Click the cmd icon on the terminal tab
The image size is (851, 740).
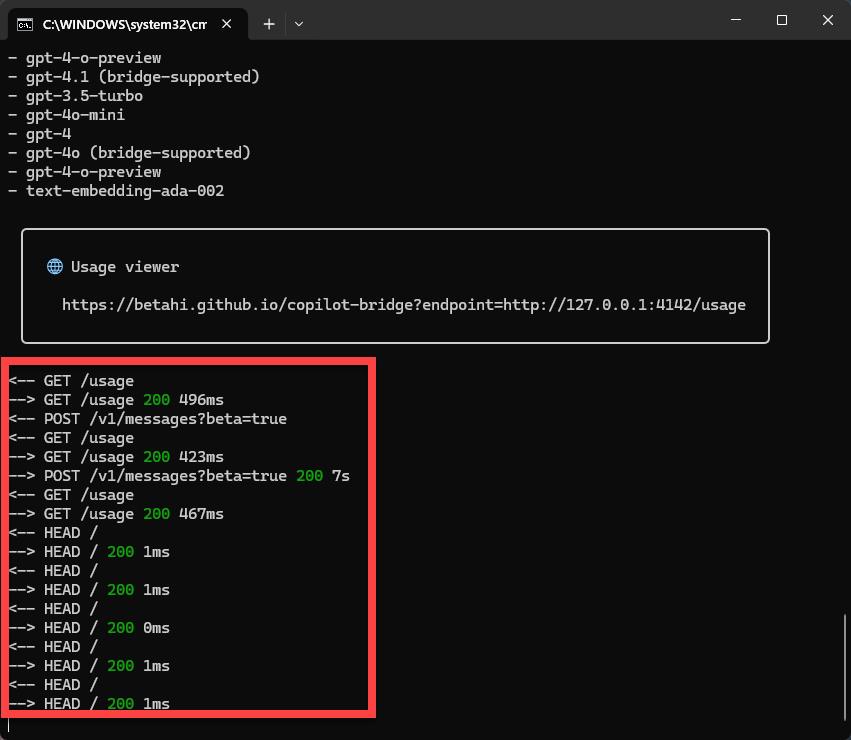[x=25, y=24]
